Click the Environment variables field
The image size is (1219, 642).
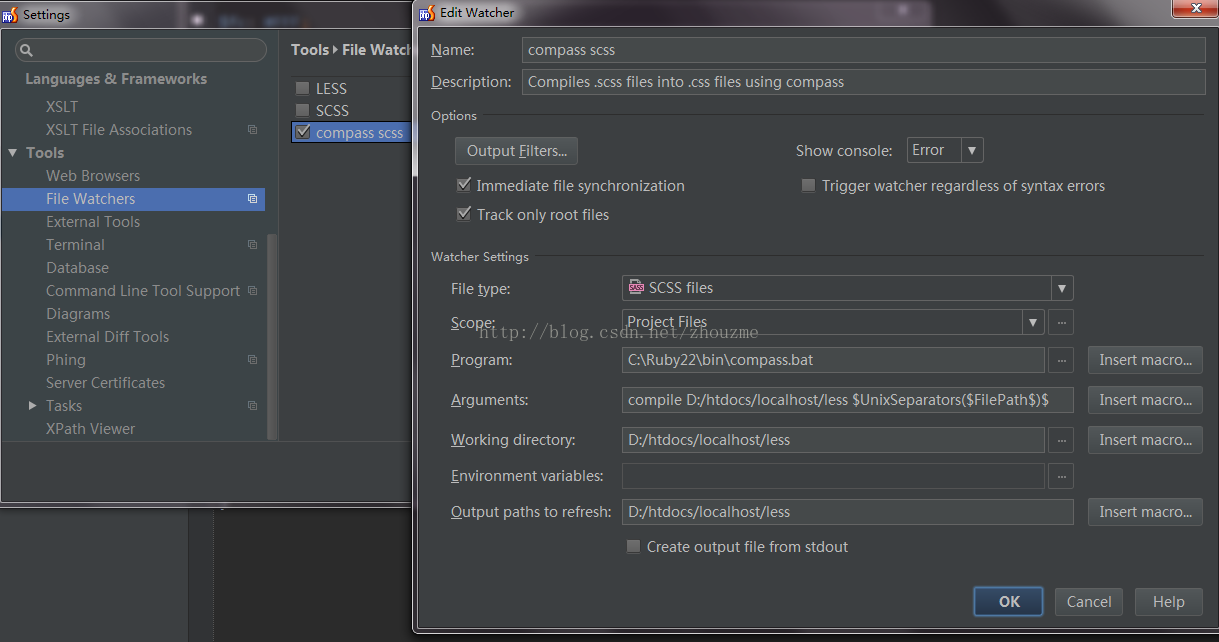(833, 476)
